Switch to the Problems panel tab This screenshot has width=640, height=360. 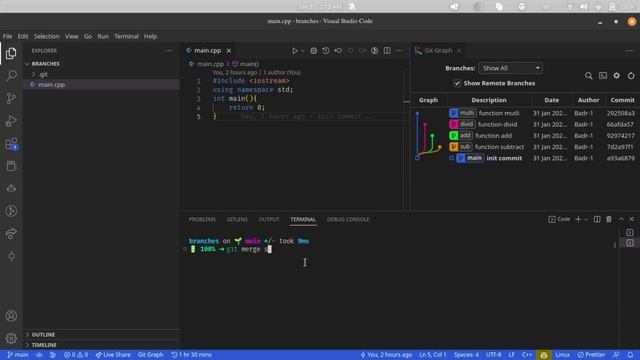click(202, 220)
